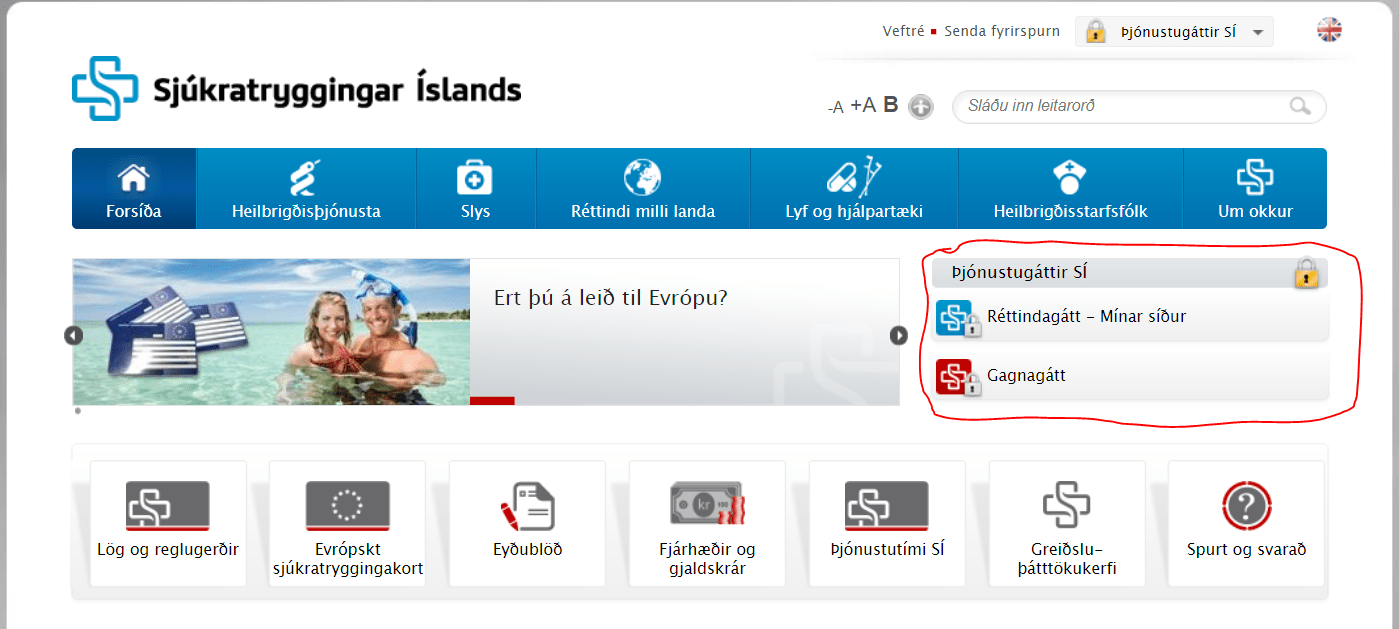Screen dimensions: 1399x629
Task: Select the Eyðublöð forms icon
Action: 527,506
